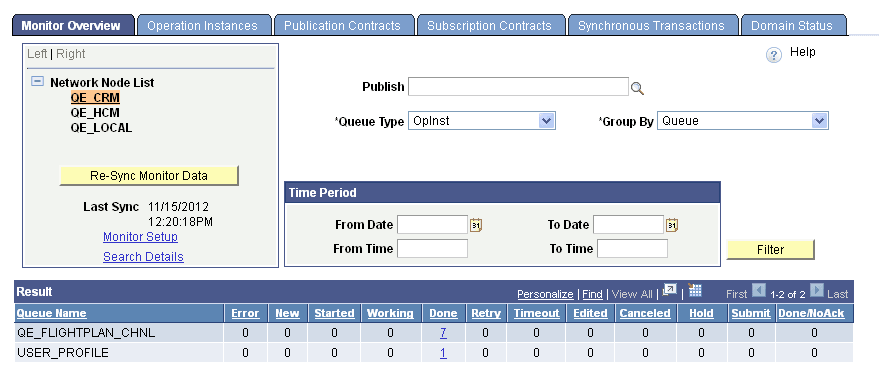
Task: Select the QE_LOCAL node
Action: [101, 128]
